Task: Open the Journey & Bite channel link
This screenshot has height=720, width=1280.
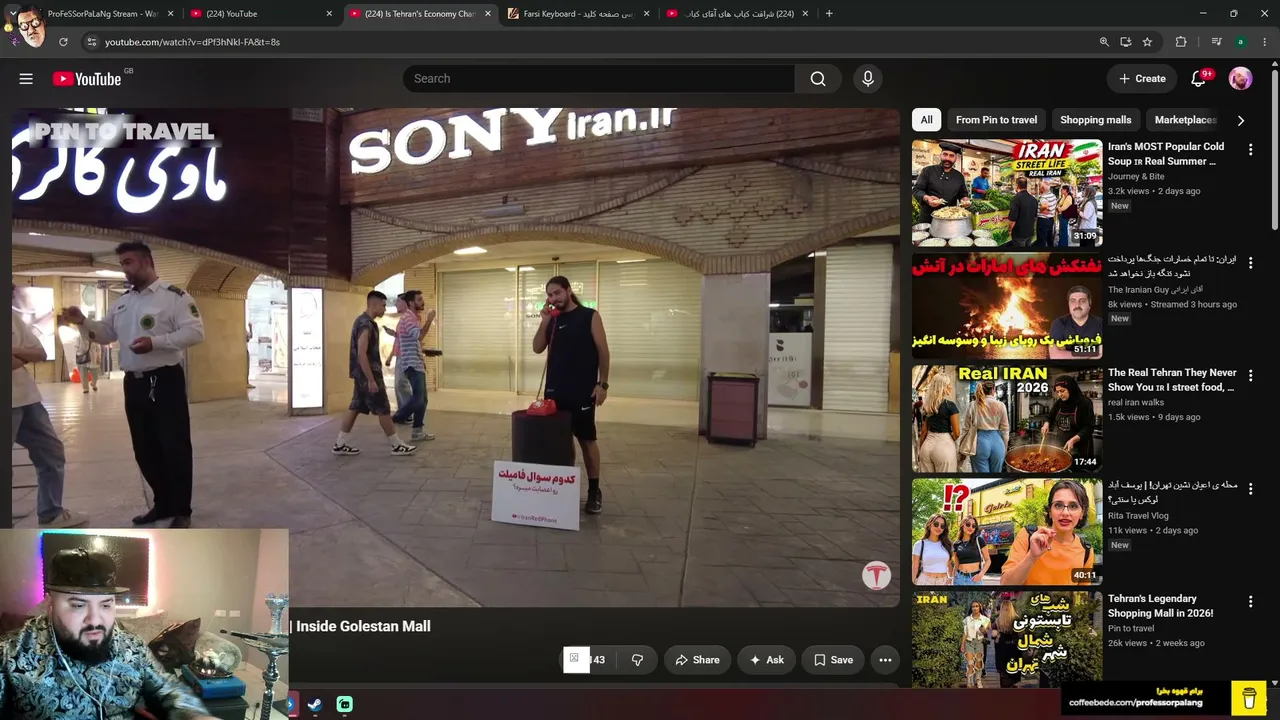Action: [1136, 177]
